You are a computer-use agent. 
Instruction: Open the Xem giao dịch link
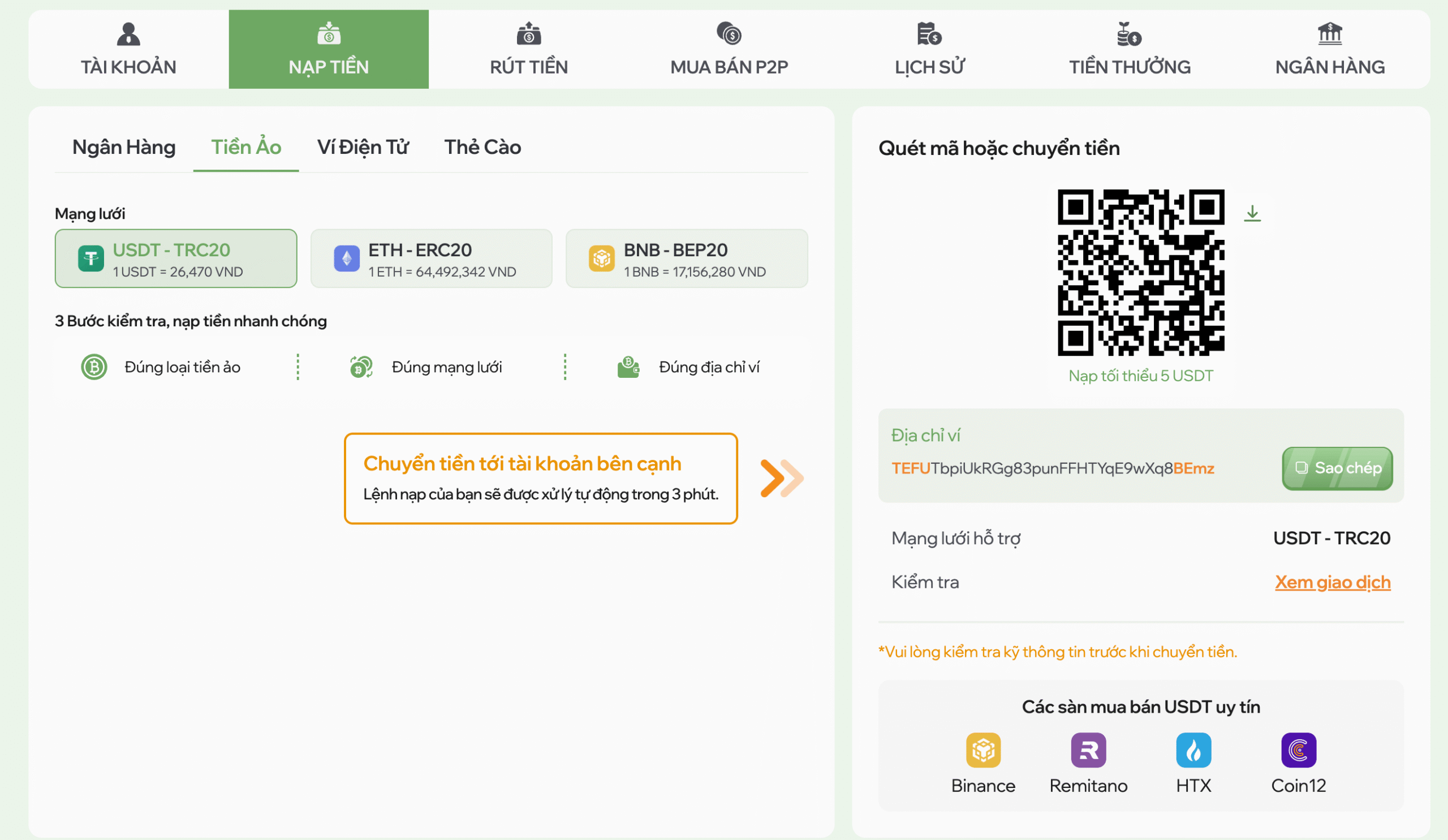coord(1333,582)
